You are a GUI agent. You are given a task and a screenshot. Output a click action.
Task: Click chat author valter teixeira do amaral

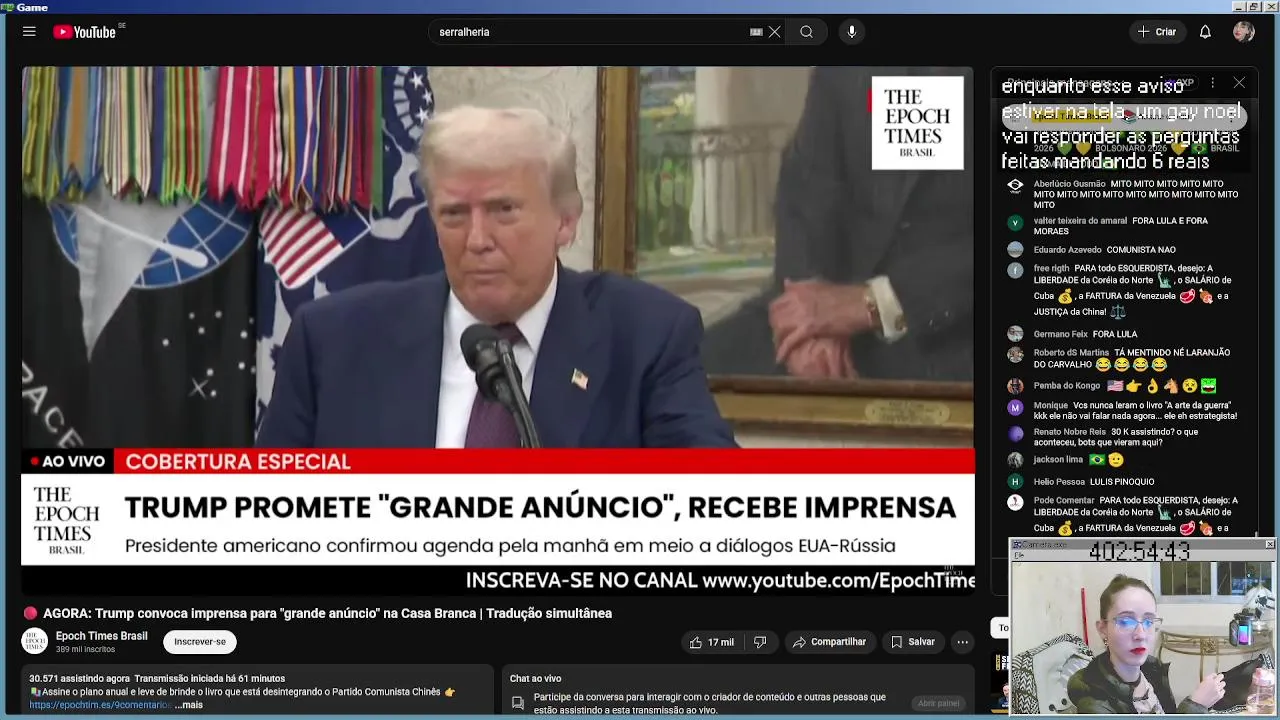click(1080, 221)
